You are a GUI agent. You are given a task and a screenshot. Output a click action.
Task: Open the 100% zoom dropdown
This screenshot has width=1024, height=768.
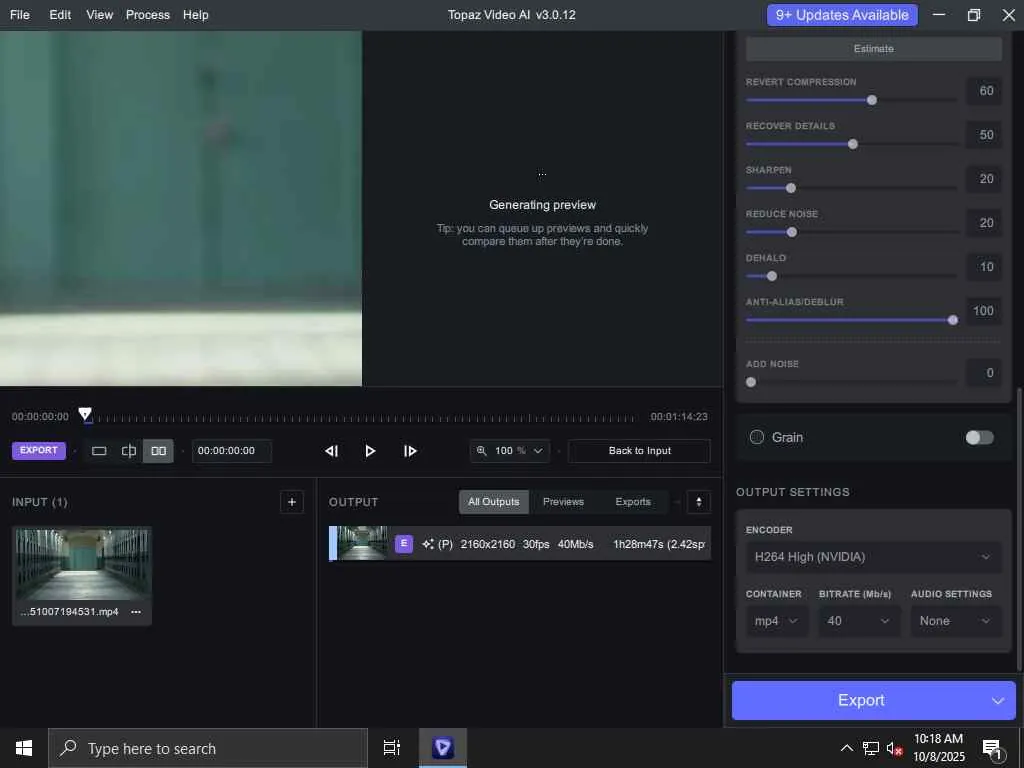point(510,451)
